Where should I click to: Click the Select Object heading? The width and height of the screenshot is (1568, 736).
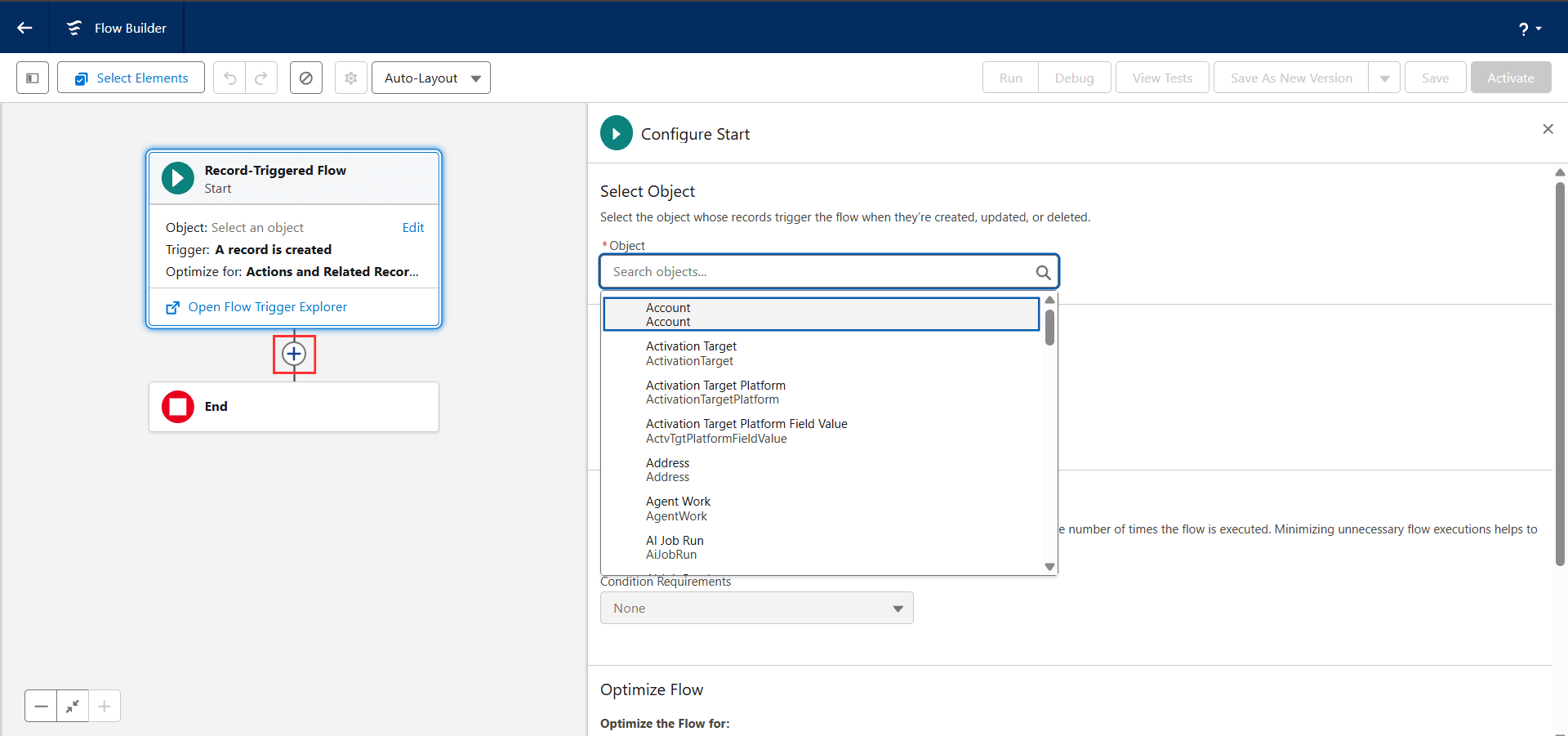(648, 191)
